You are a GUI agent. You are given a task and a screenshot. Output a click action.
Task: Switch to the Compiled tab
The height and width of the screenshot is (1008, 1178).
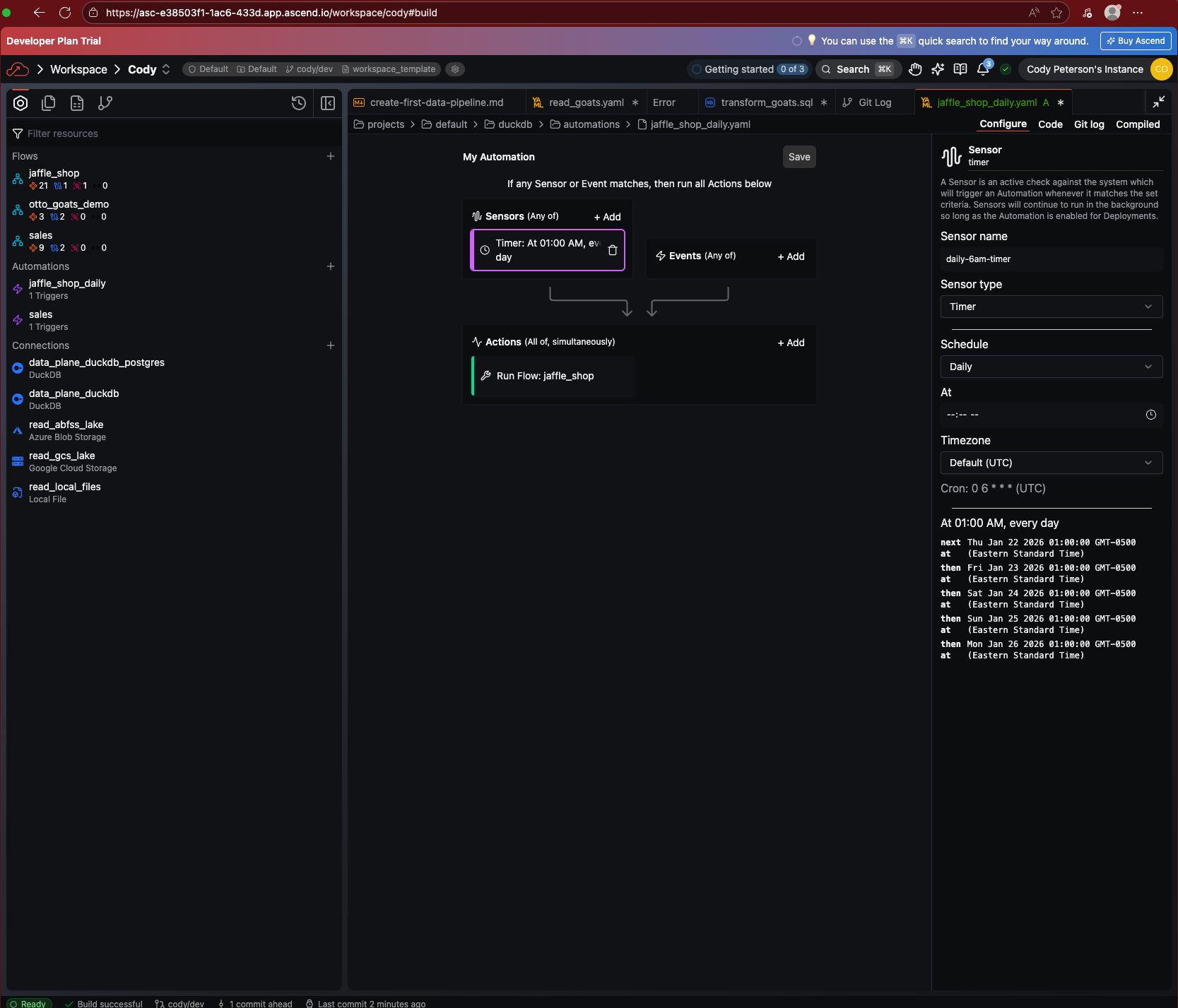(x=1137, y=124)
